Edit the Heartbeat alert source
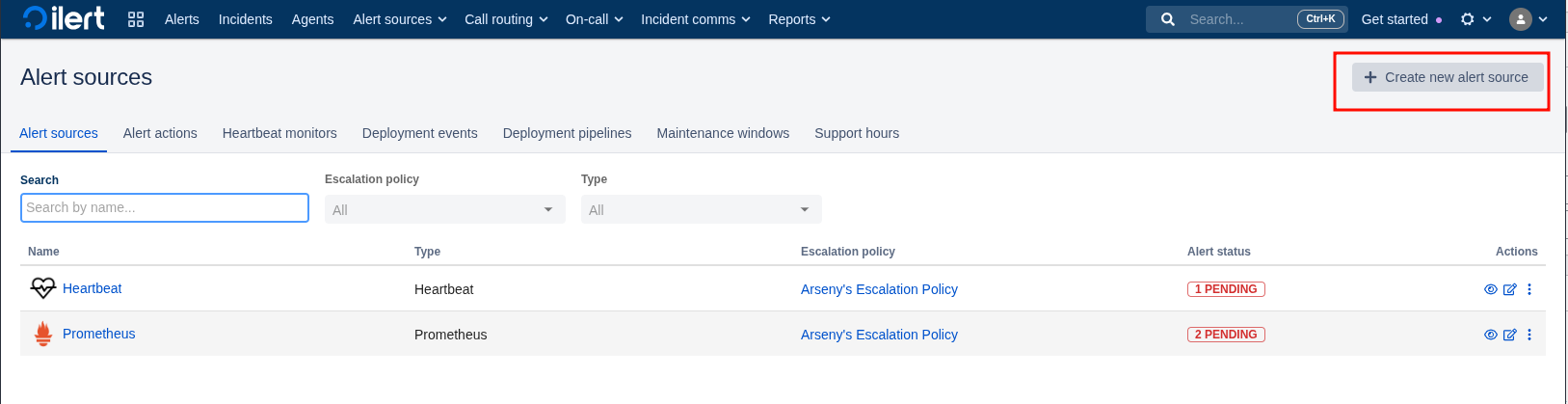Image resolution: width=1568 pixels, height=404 pixels. (1509, 289)
